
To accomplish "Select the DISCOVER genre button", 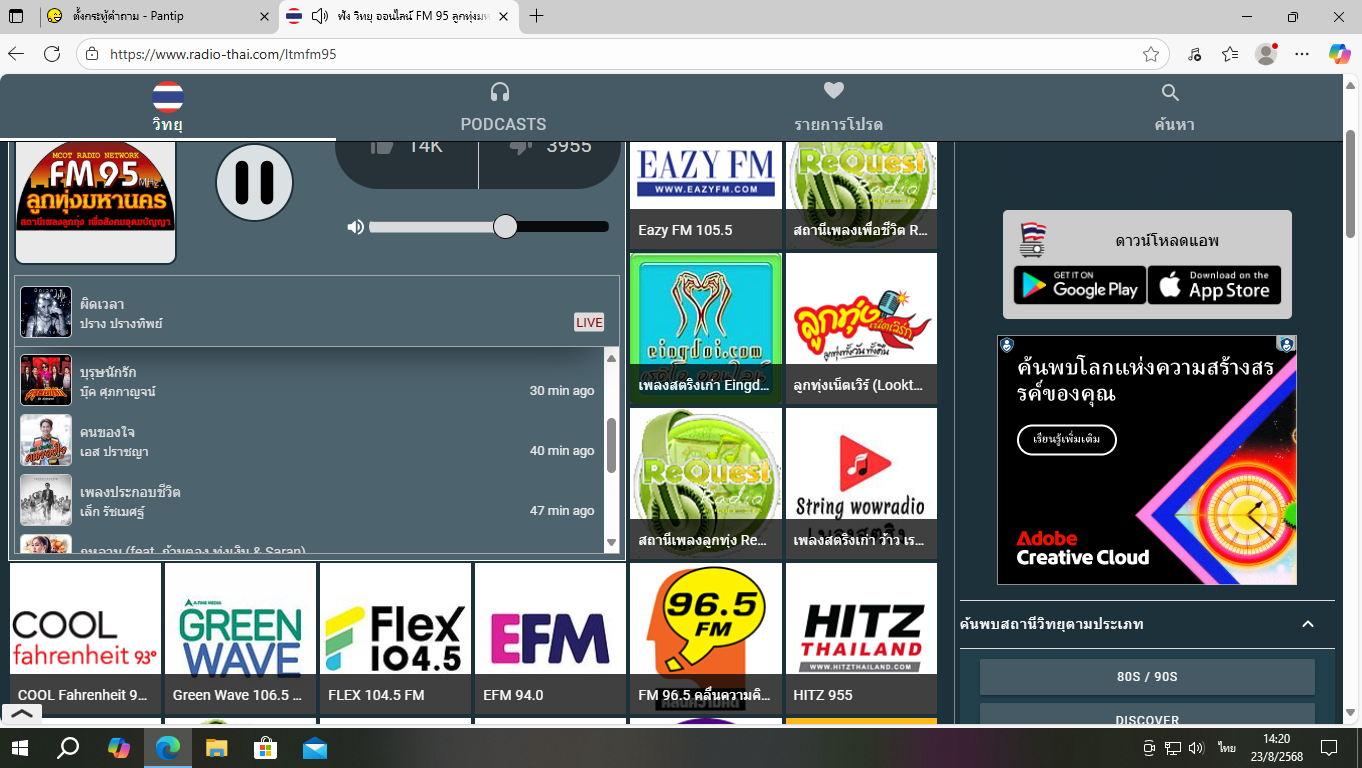I will [x=1147, y=714].
